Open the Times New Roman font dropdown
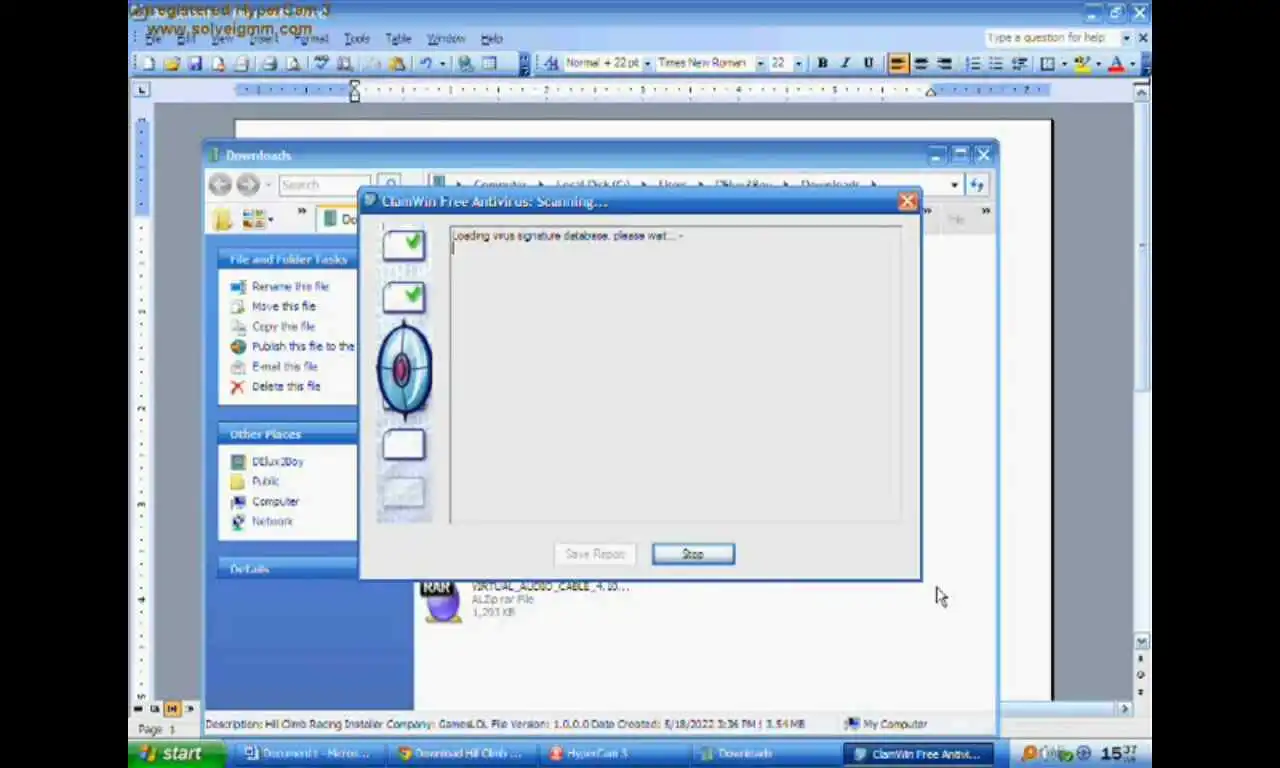1280x768 pixels. pyautogui.click(x=760, y=63)
